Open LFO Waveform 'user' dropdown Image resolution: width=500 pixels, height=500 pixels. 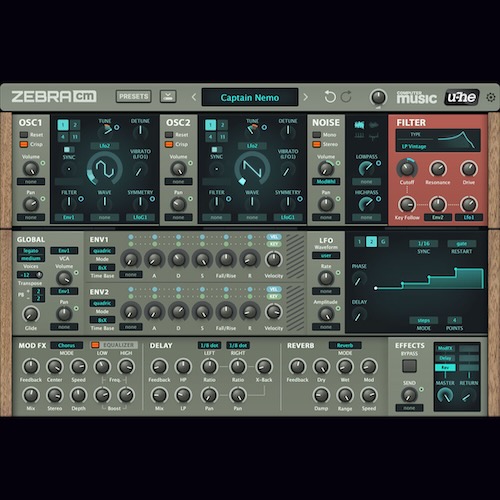[326, 256]
